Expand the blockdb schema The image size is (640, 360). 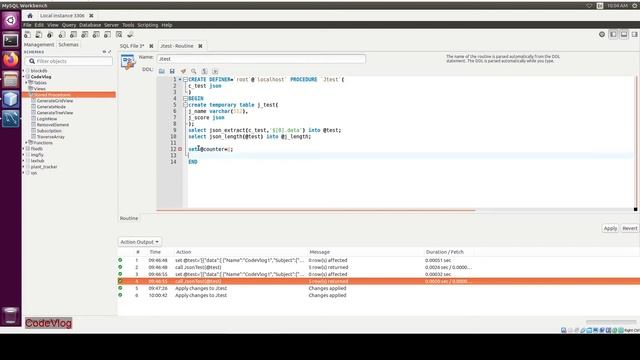(24, 71)
